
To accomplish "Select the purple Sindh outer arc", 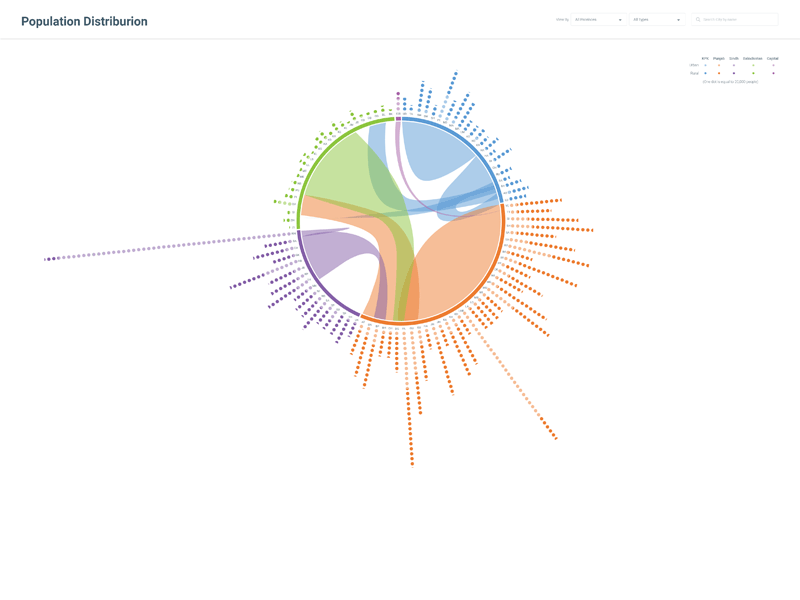I will pos(319,284).
